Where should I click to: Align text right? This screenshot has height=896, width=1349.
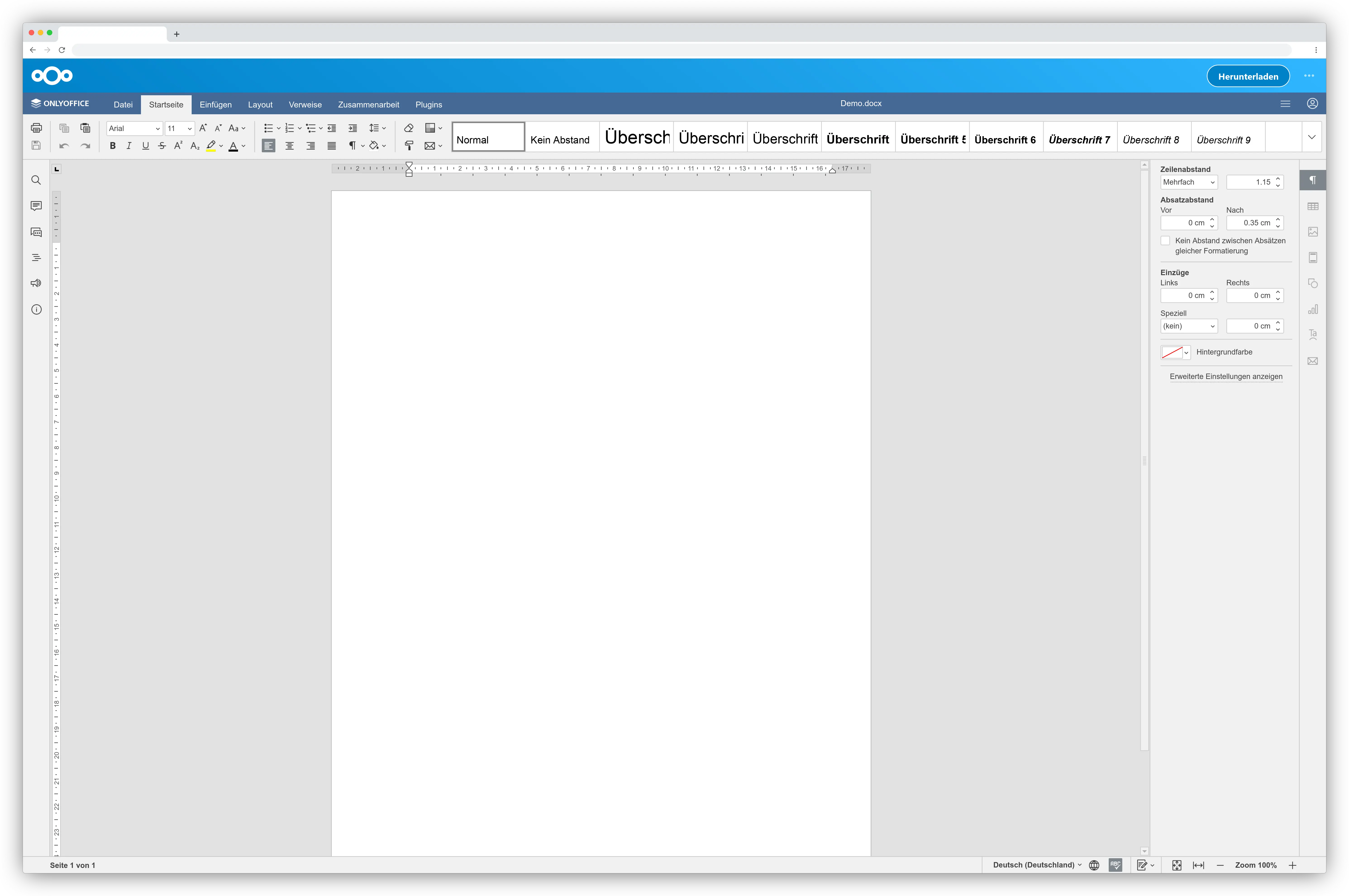tap(311, 146)
